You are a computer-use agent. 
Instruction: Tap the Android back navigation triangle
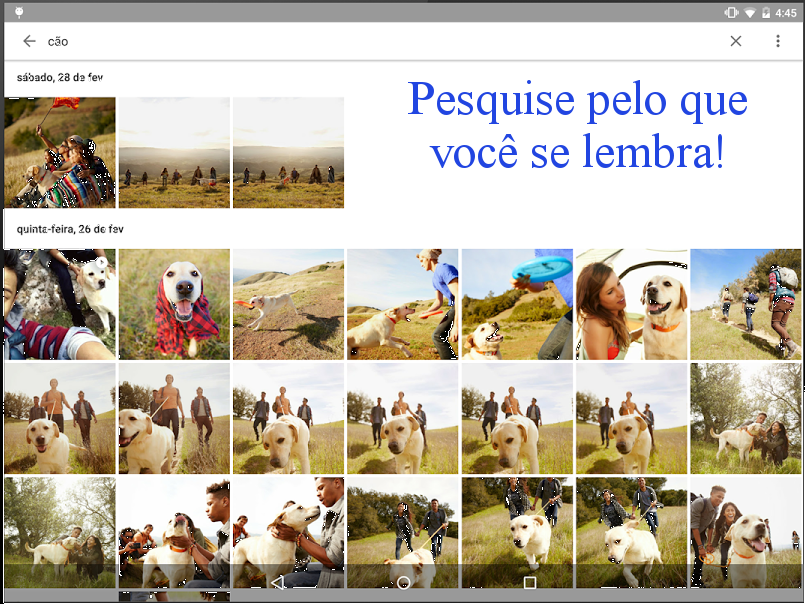(277, 582)
